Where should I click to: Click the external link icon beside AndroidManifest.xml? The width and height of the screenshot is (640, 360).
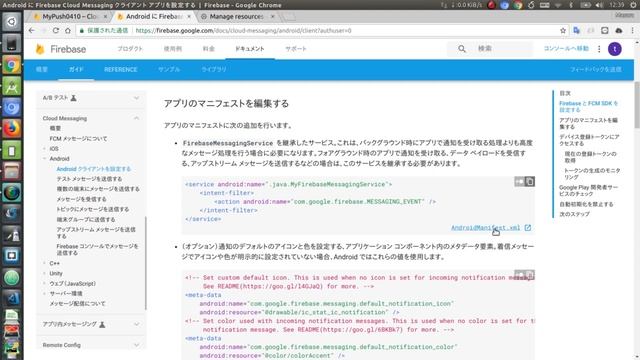[528, 227]
